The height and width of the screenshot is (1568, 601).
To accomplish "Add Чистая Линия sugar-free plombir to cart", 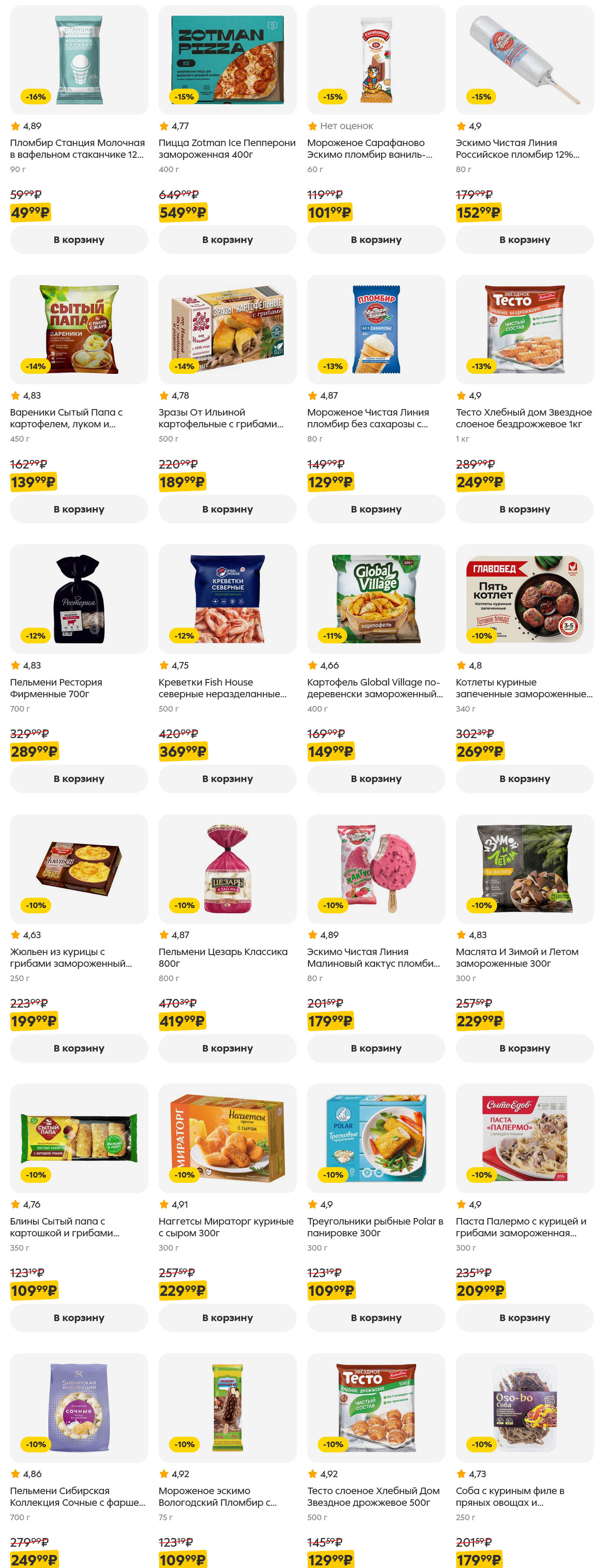I will coord(375,509).
